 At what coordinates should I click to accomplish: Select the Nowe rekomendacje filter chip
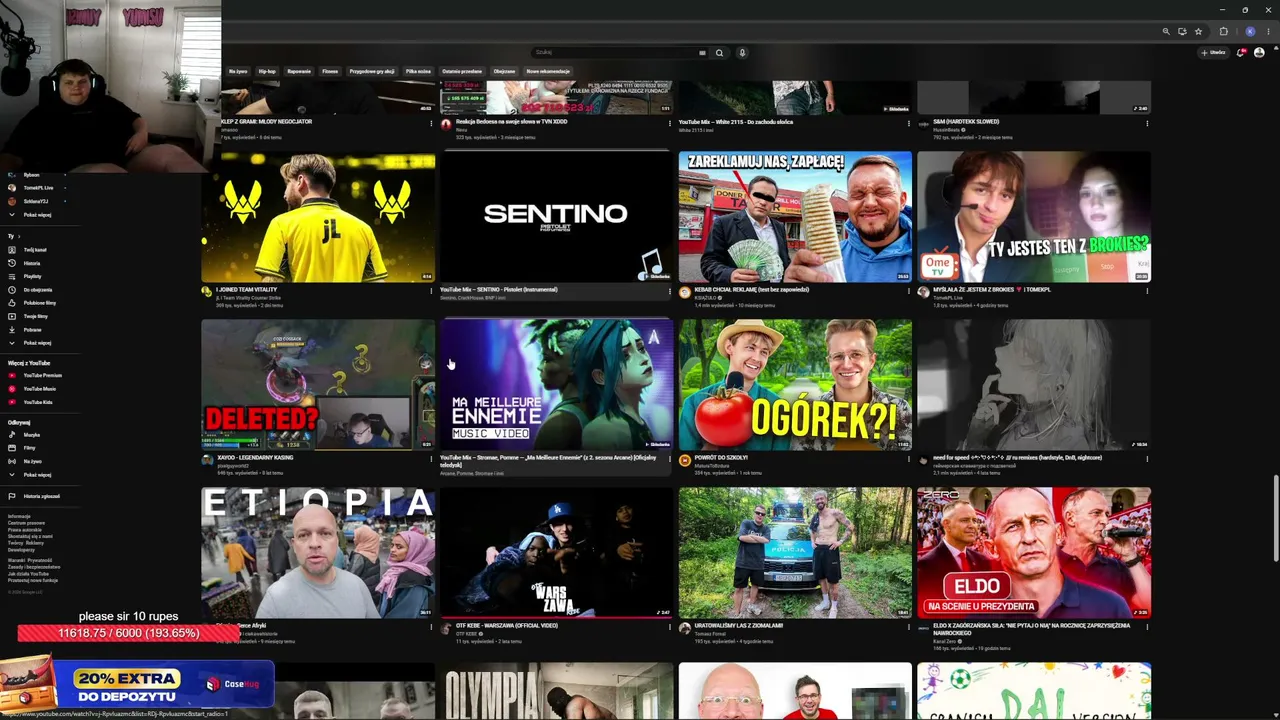pyautogui.click(x=548, y=72)
